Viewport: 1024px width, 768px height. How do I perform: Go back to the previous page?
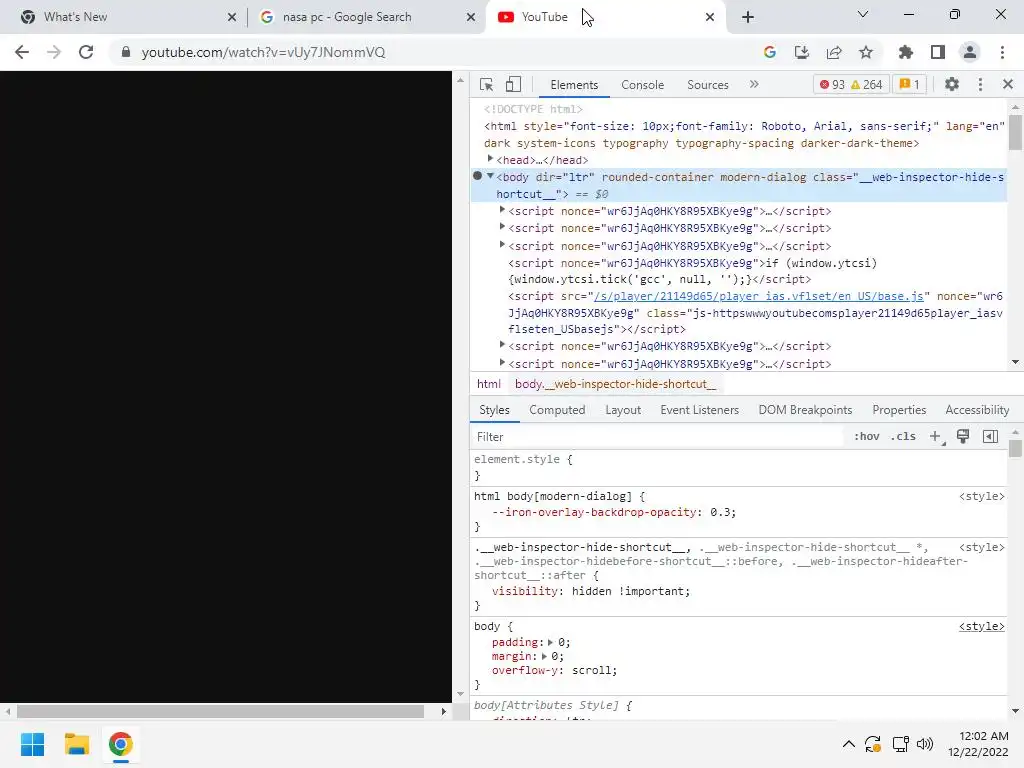[x=22, y=52]
